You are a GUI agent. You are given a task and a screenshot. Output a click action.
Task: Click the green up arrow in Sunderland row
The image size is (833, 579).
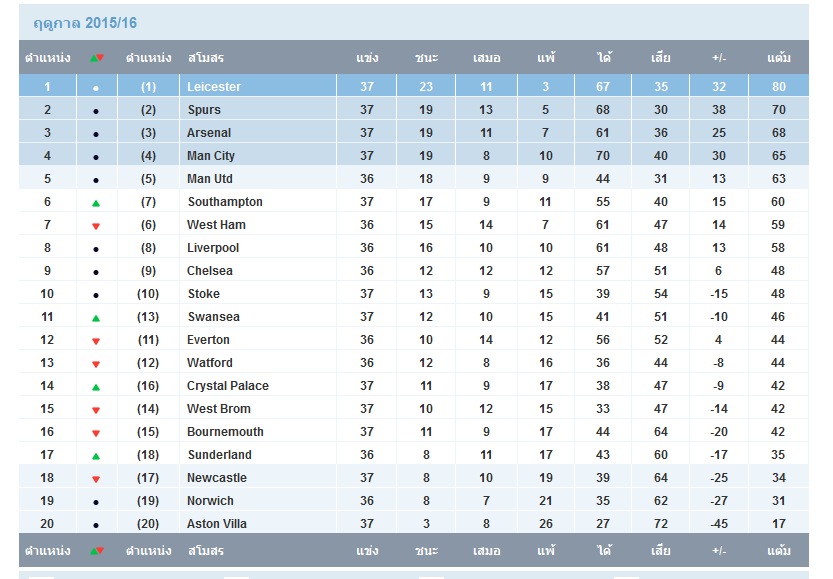click(x=96, y=456)
